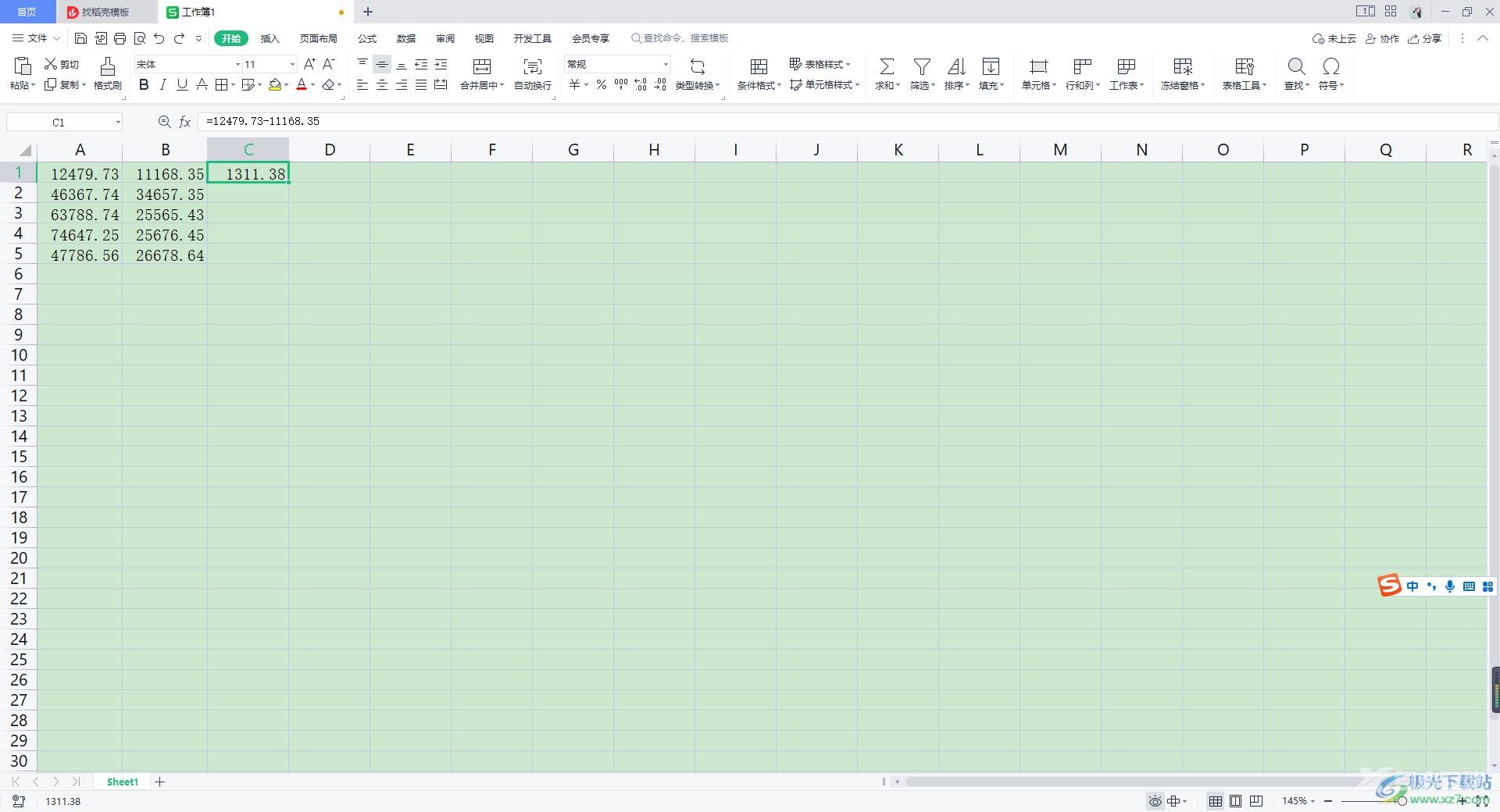Click the Collaborate (协作) button

[x=1382, y=38]
